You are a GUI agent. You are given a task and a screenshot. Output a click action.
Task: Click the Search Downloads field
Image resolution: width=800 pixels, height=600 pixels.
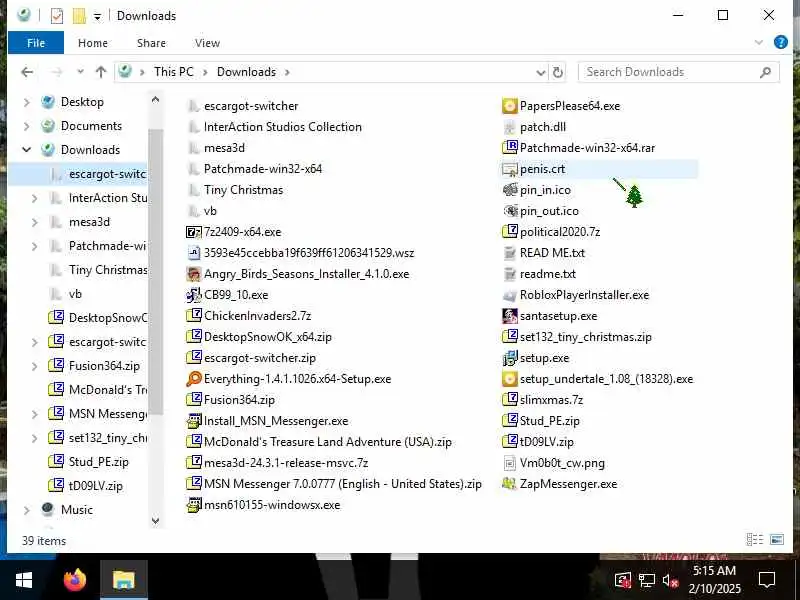pos(679,72)
